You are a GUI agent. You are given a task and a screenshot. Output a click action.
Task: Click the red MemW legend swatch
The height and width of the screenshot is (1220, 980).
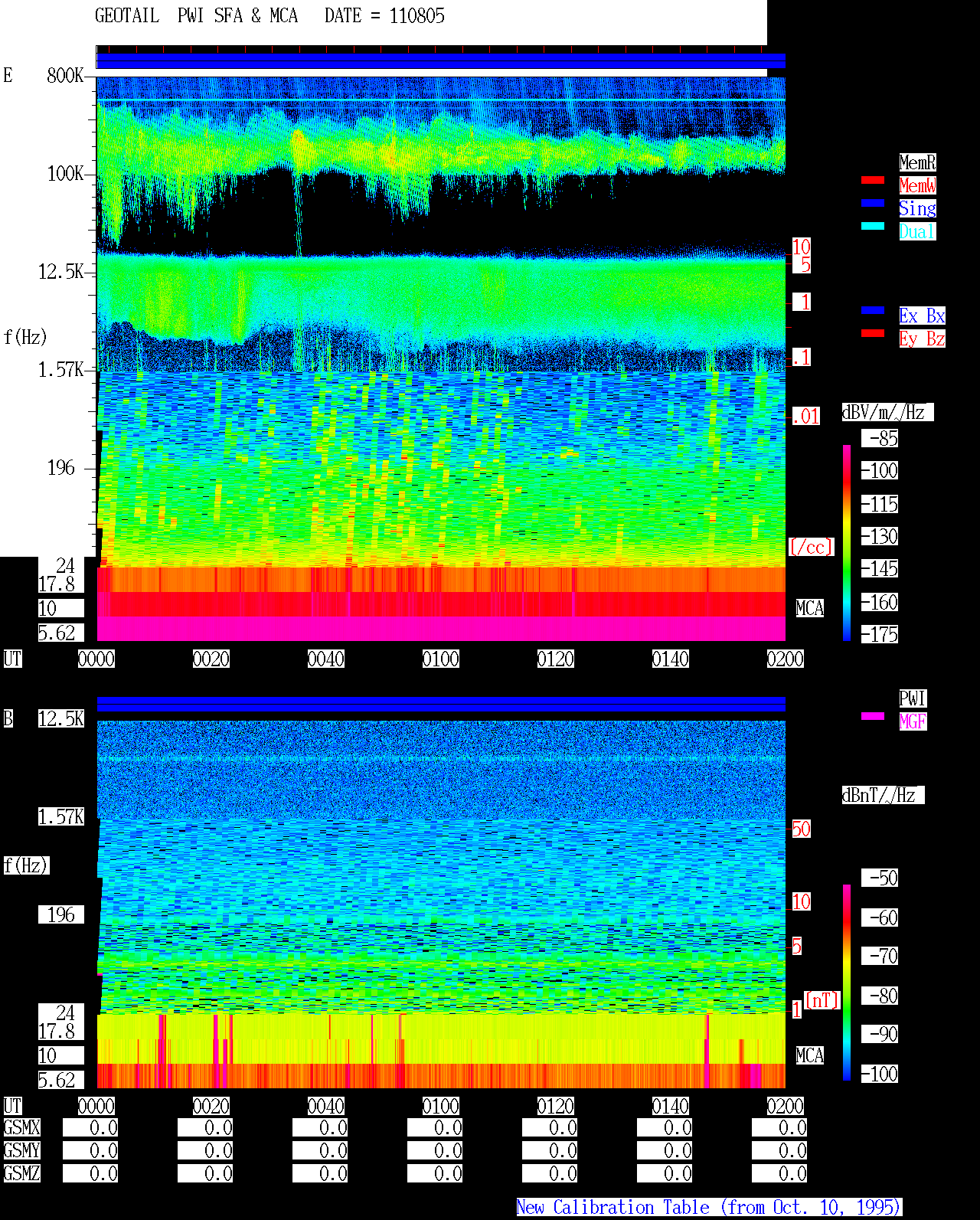coord(873,180)
